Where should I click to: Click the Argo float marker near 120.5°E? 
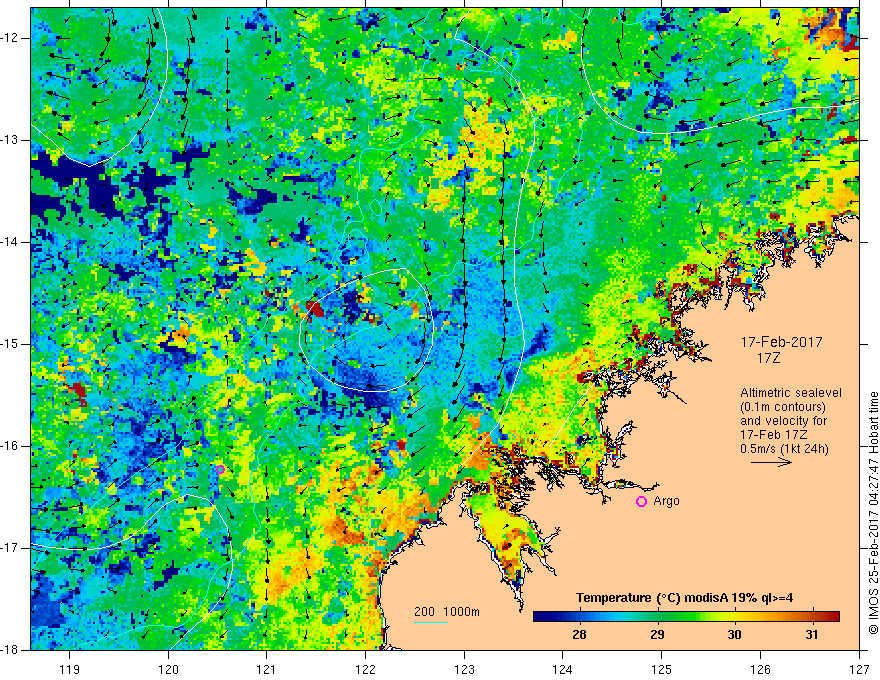pyautogui.click(x=221, y=470)
